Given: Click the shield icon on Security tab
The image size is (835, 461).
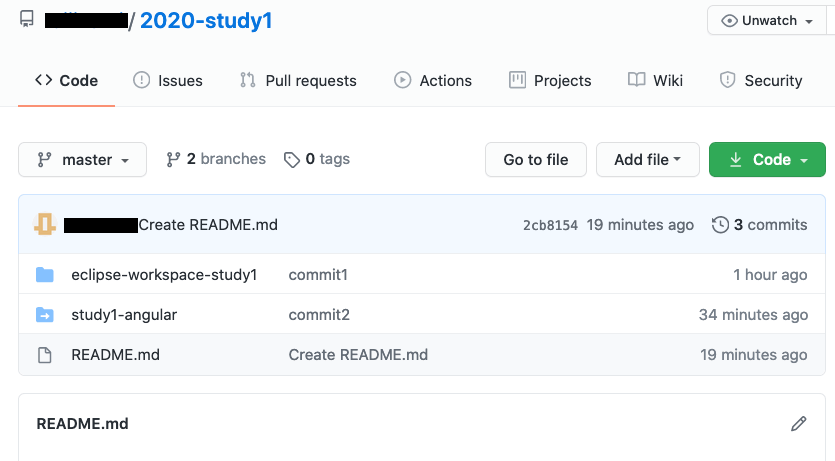Looking at the screenshot, I should click(727, 80).
